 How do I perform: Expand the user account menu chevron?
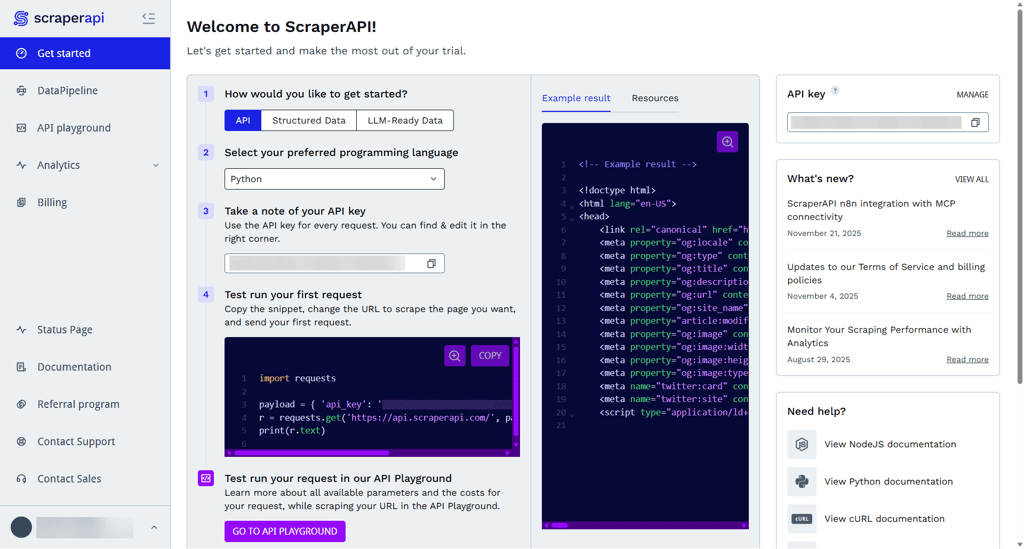pos(154,527)
